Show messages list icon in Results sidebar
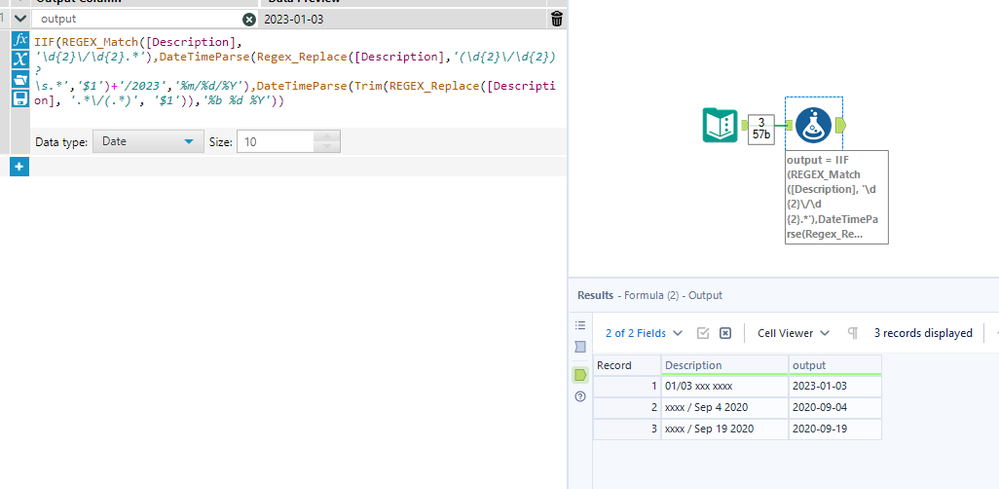 point(580,325)
